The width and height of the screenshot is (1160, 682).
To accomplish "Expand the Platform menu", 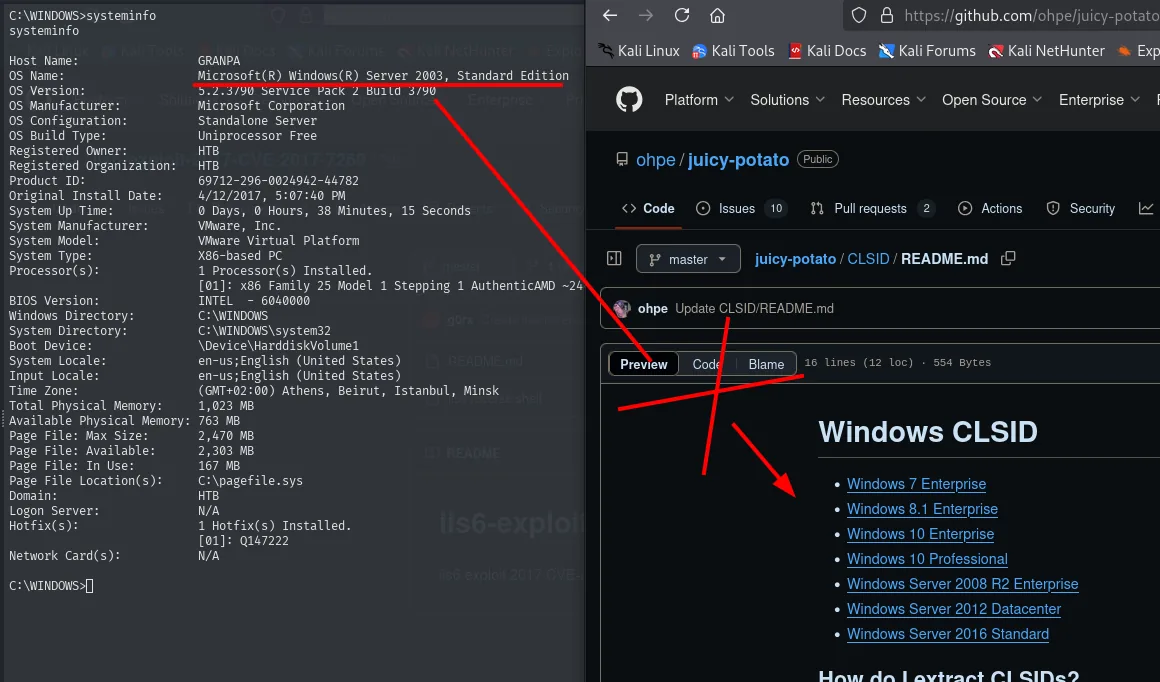I will [699, 100].
